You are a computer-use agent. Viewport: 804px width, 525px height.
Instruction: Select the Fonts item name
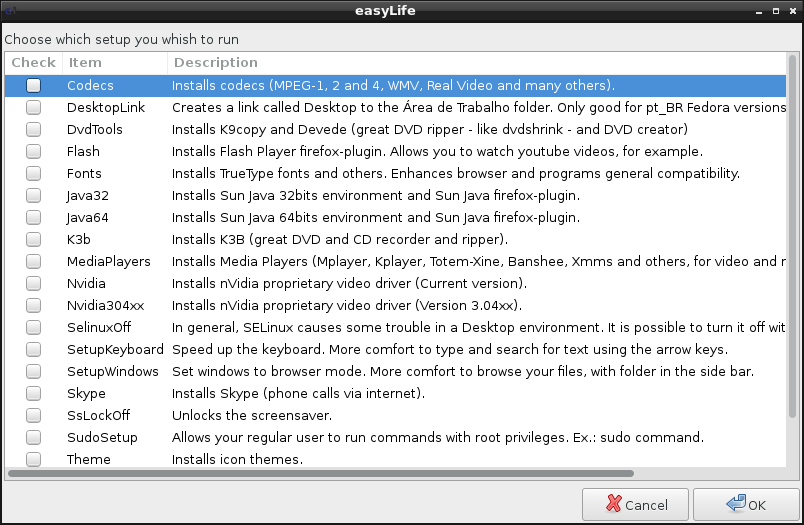pos(84,174)
